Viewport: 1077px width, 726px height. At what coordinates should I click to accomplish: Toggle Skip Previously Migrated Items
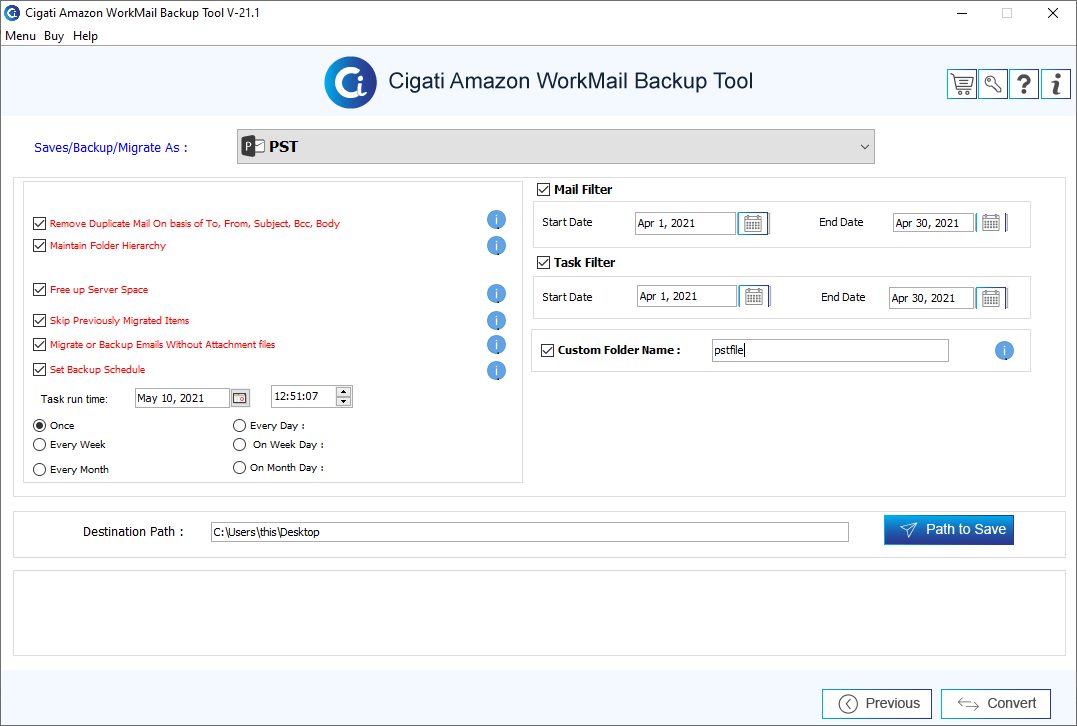coord(39,320)
